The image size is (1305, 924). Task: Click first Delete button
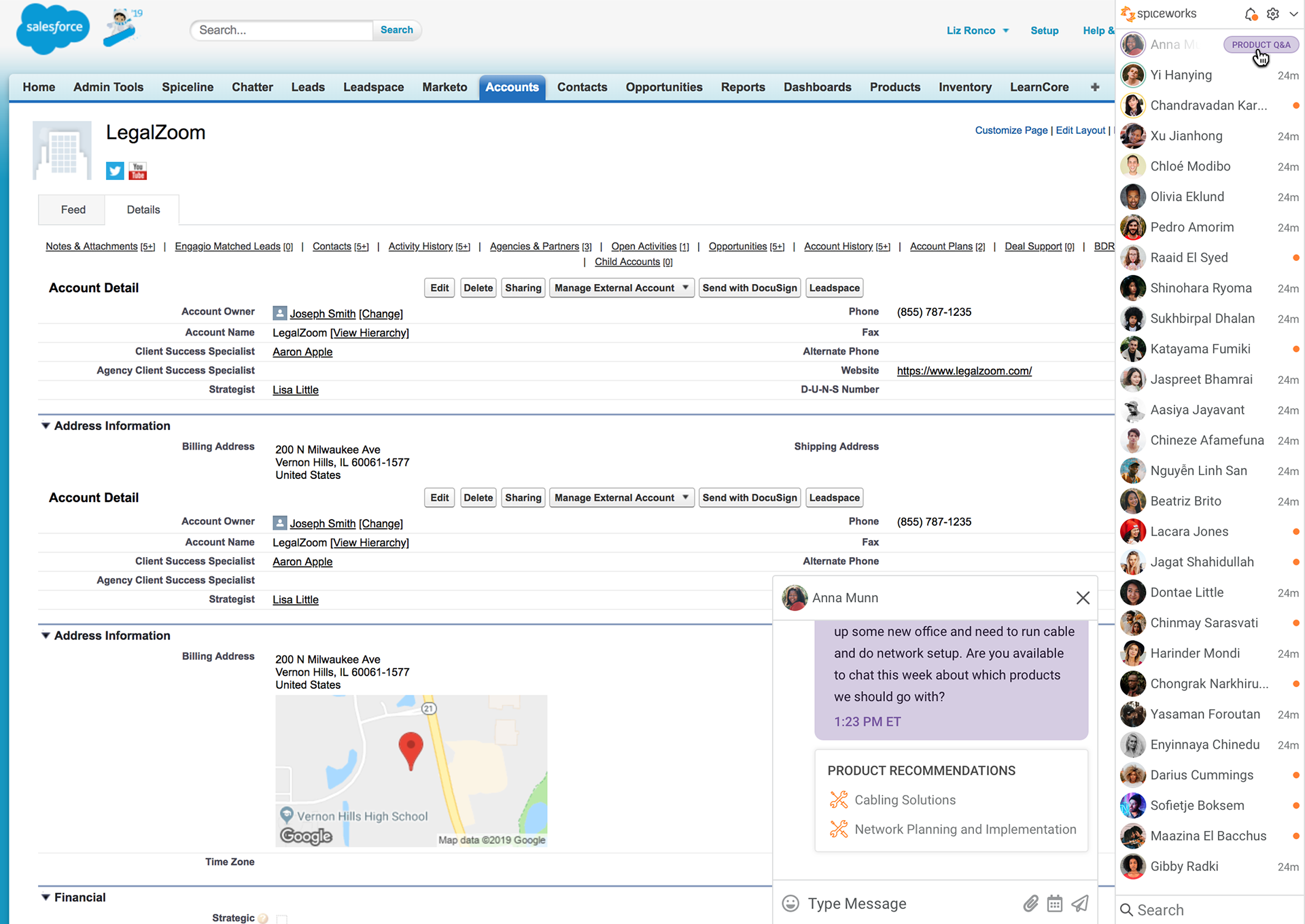(x=478, y=288)
